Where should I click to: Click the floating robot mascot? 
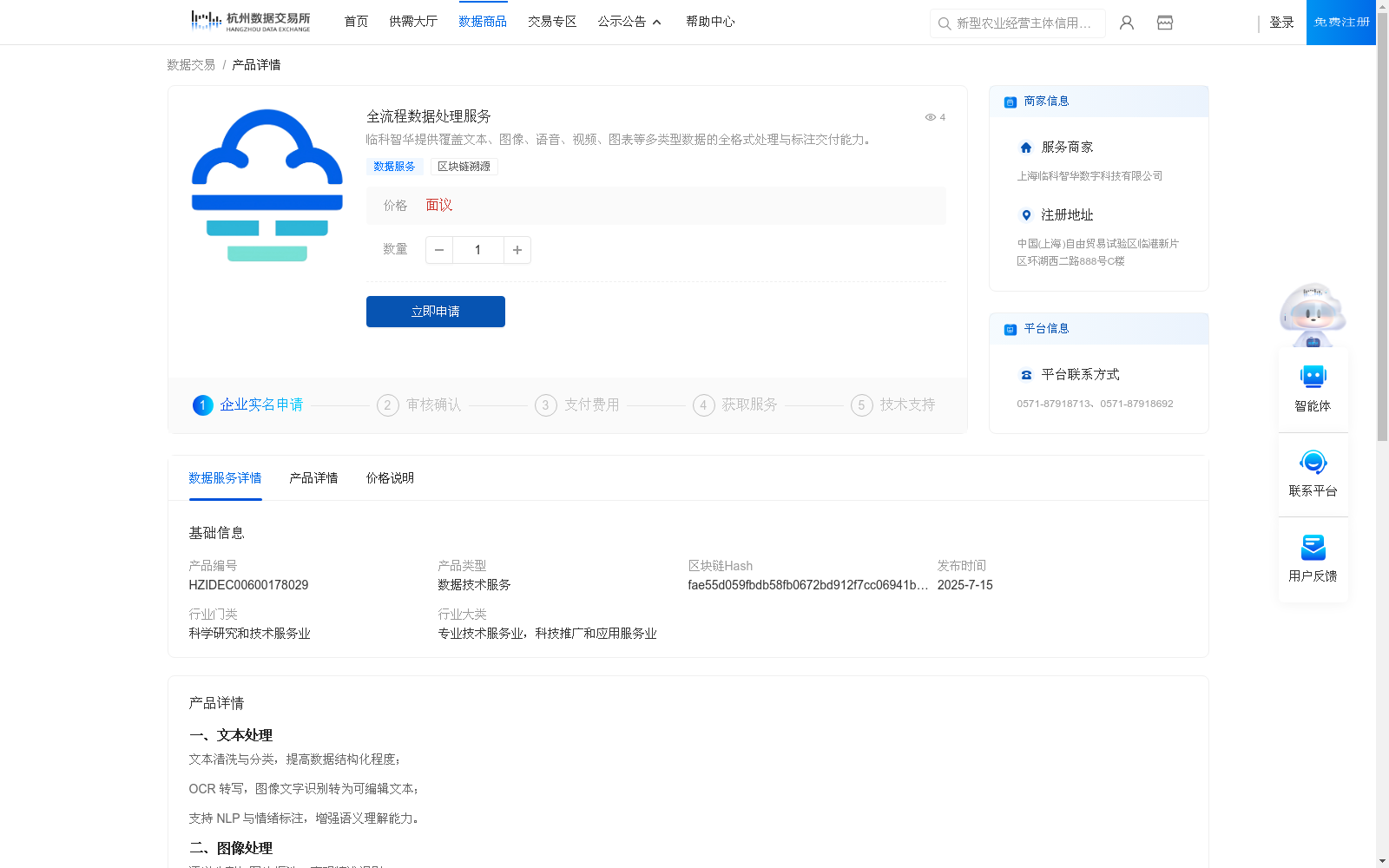coord(1313,314)
